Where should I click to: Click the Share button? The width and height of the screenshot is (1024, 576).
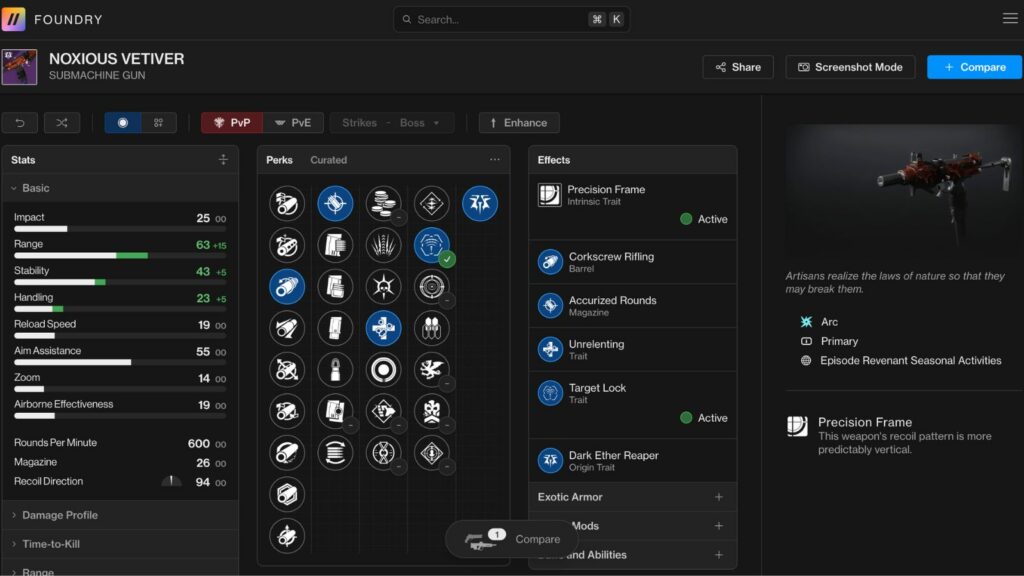click(x=738, y=67)
